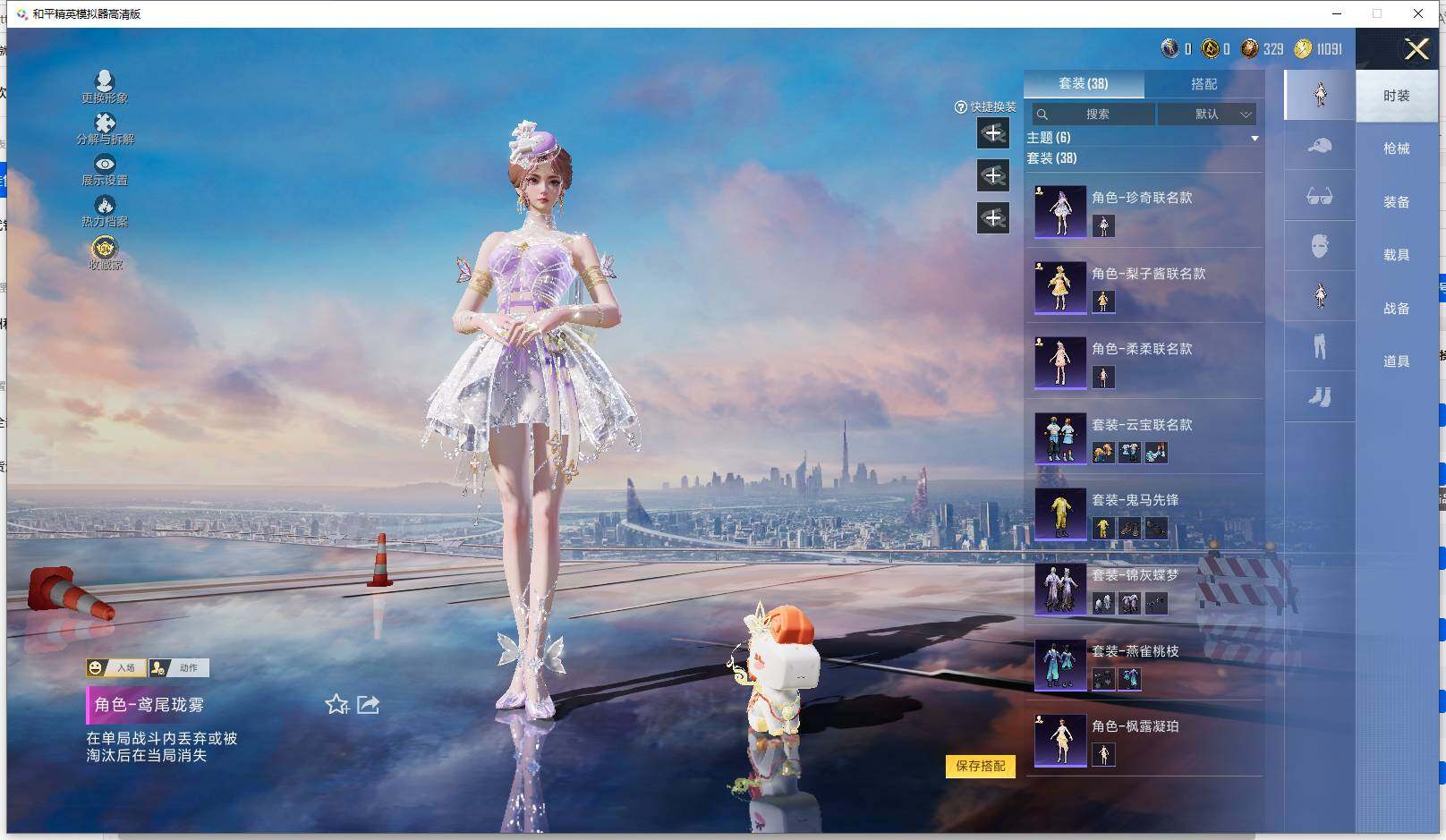Image resolution: width=1446 pixels, height=840 pixels.
Task: Open the 载具 vehicles menu
Action: (1397, 255)
